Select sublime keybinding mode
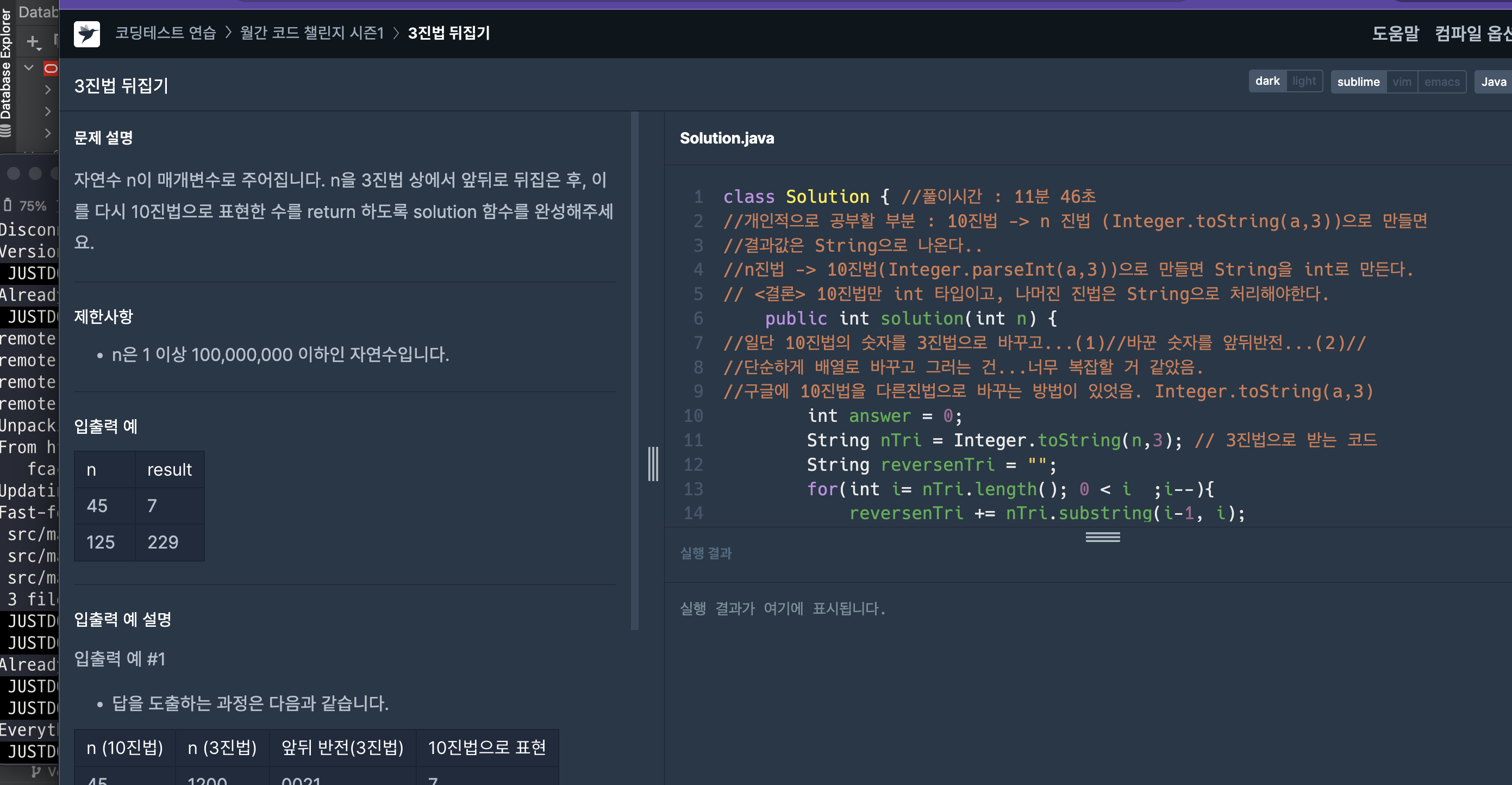Viewport: 1512px width, 785px height. click(x=1358, y=82)
